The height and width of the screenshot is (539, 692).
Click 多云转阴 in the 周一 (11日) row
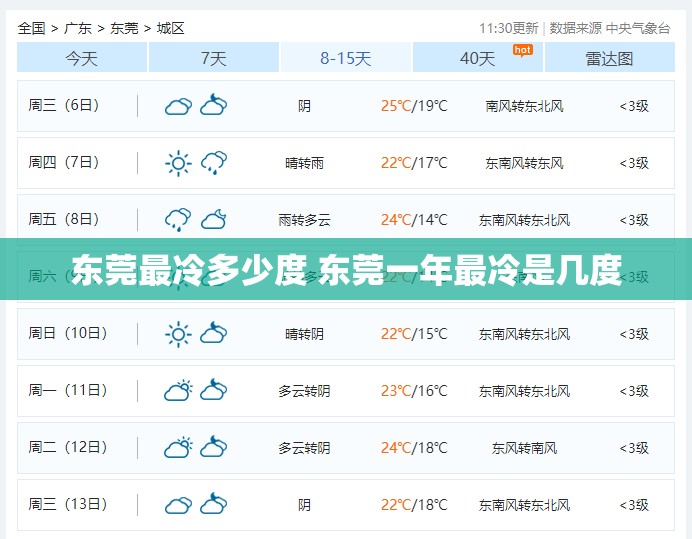(x=304, y=391)
